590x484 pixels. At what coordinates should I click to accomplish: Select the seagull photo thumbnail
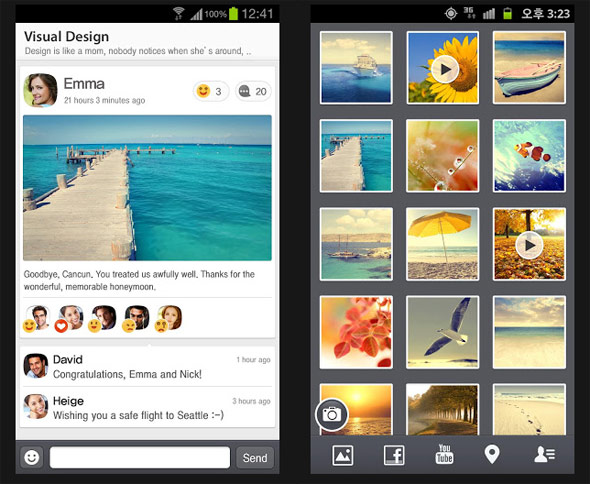point(443,332)
